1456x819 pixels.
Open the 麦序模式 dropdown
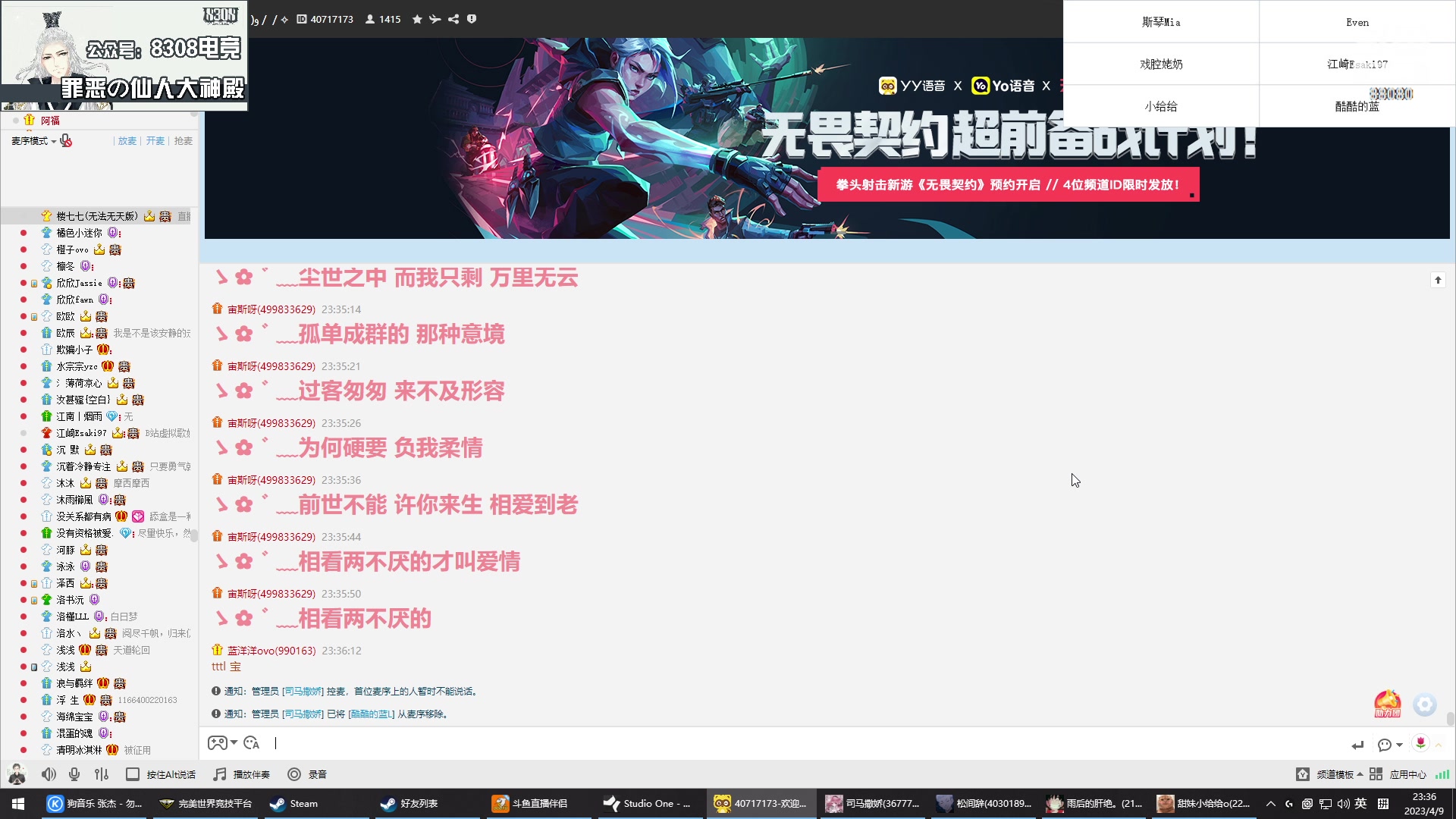pyautogui.click(x=38, y=141)
